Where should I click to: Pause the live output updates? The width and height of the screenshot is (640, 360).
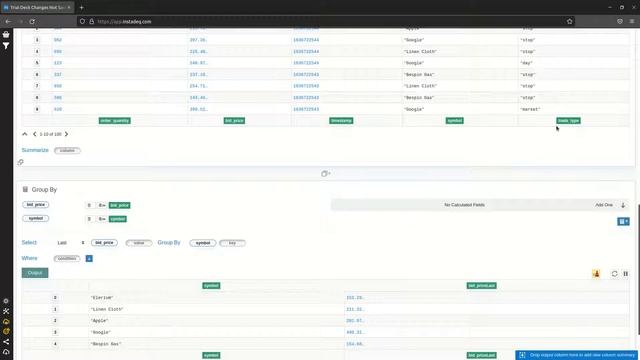pos(626,274)
